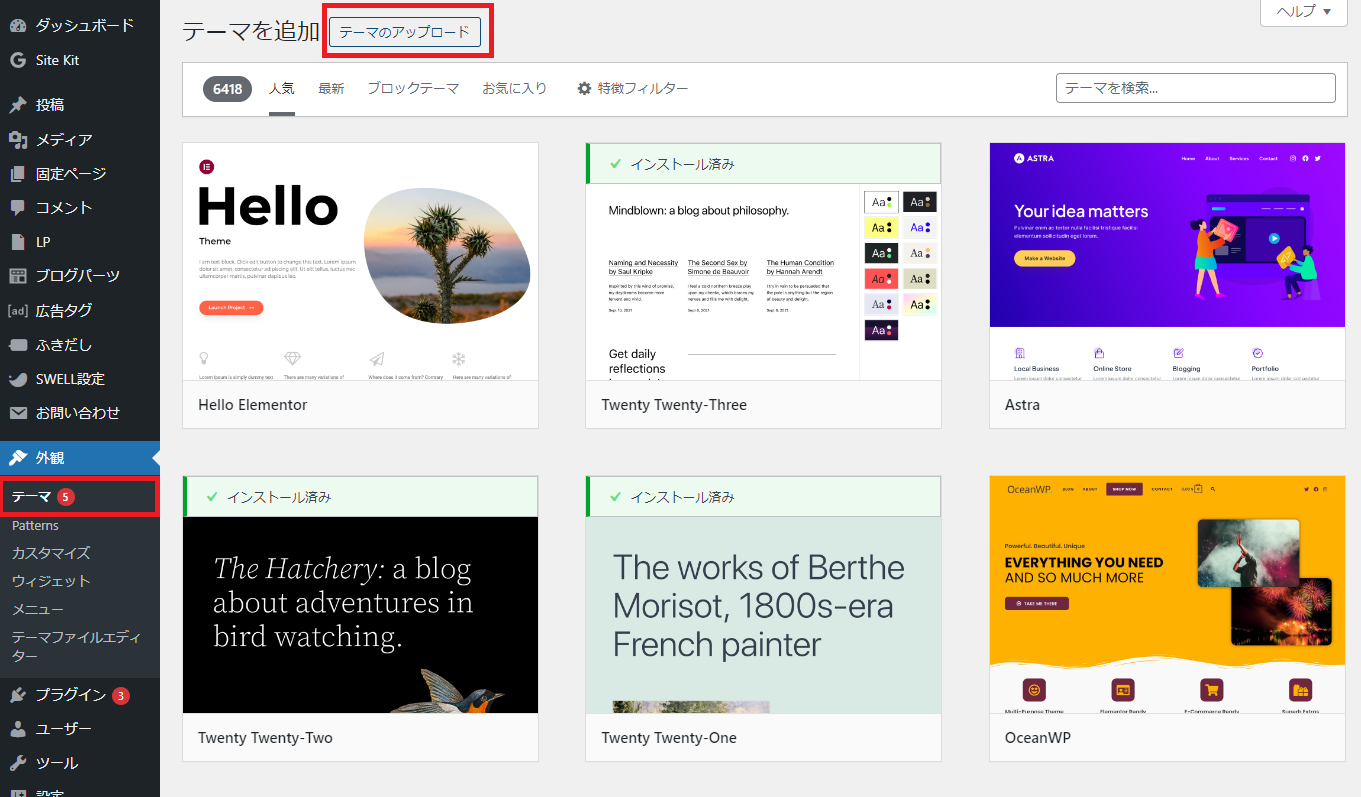Click the テーマを検索 search field
The width and height of the screenshot is (1361, 797).
[x=1195, y=88]
